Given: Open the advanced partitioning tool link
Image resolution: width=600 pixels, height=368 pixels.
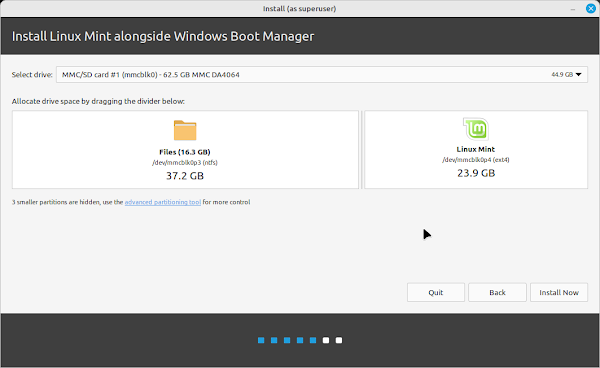Looking at the screenshot, I should coord(163,202).
